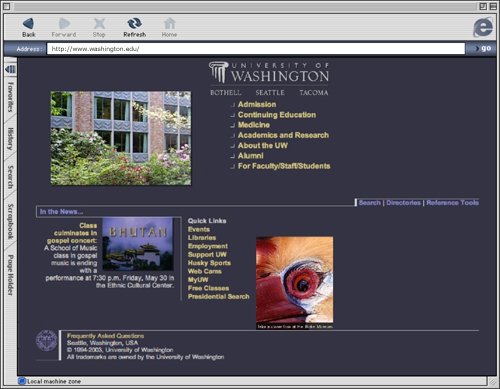
Task: Open the Support UW quick link
Action: pyautogui.click(x=207, y=254)
